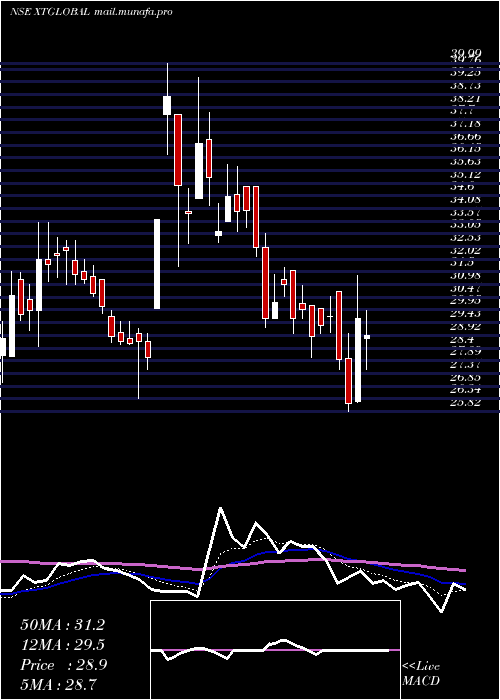Viewport: 500px width, 700px height.
Task: Click the NSE XTGLOBAL chart title
Action: pyautogui.click(x=91, y=12)
